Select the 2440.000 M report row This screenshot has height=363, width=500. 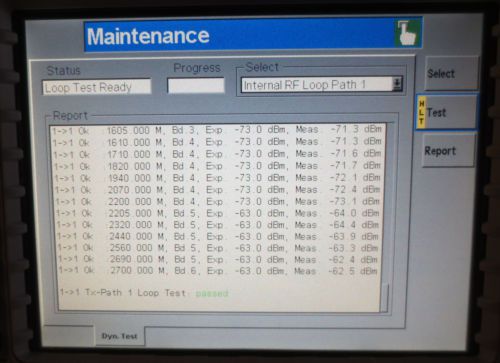coord(217,236)
